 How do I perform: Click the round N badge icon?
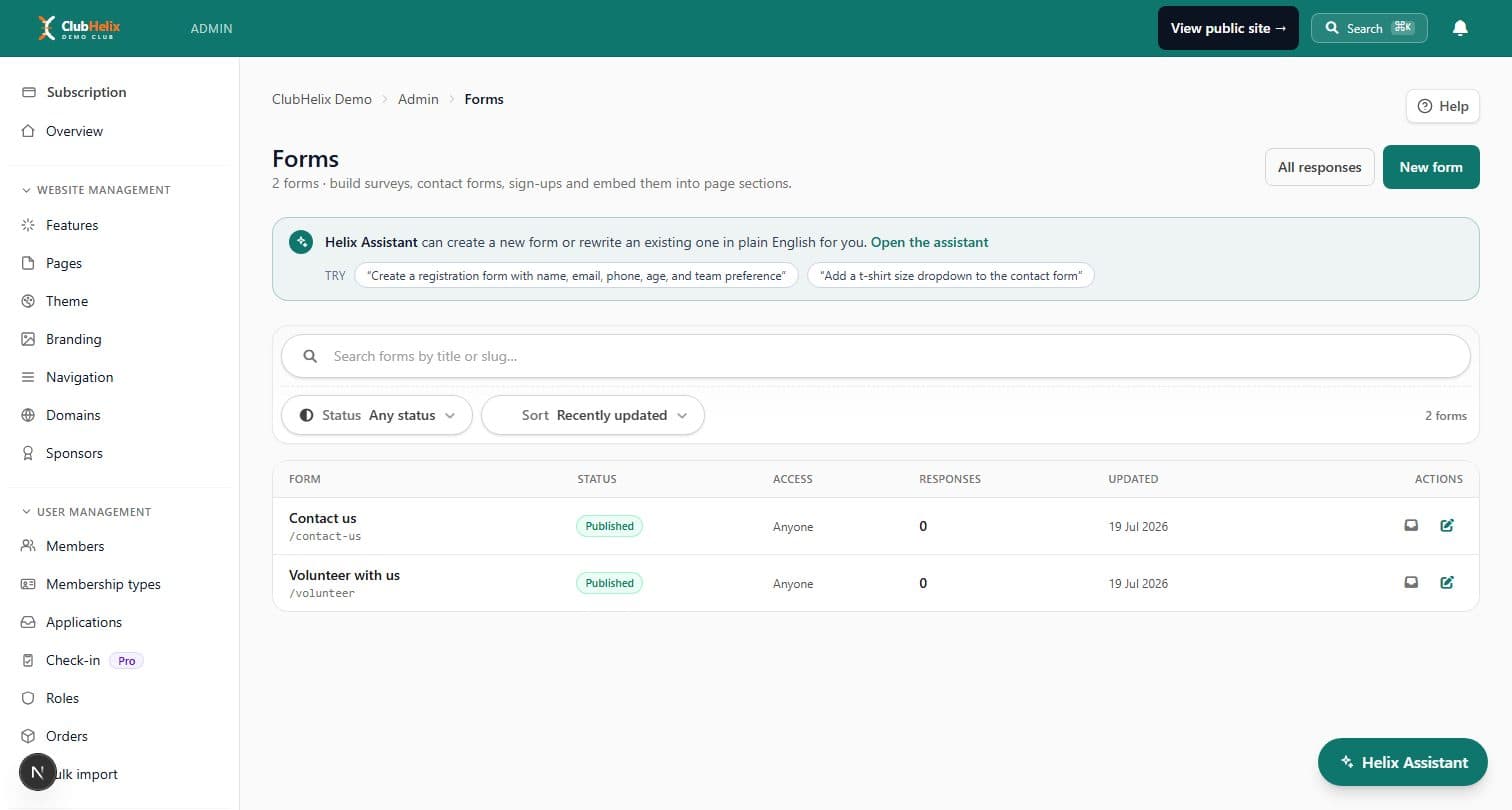[38, 772]
